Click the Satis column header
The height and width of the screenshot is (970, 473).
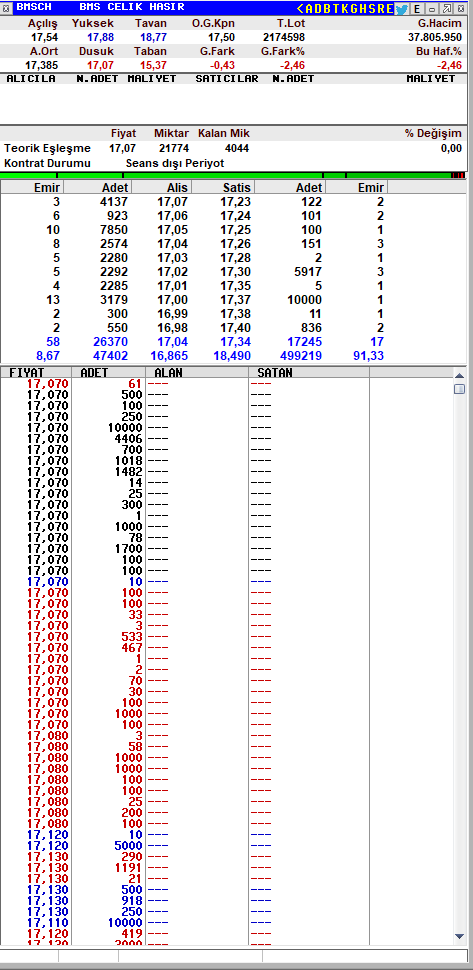pos(223,187)
